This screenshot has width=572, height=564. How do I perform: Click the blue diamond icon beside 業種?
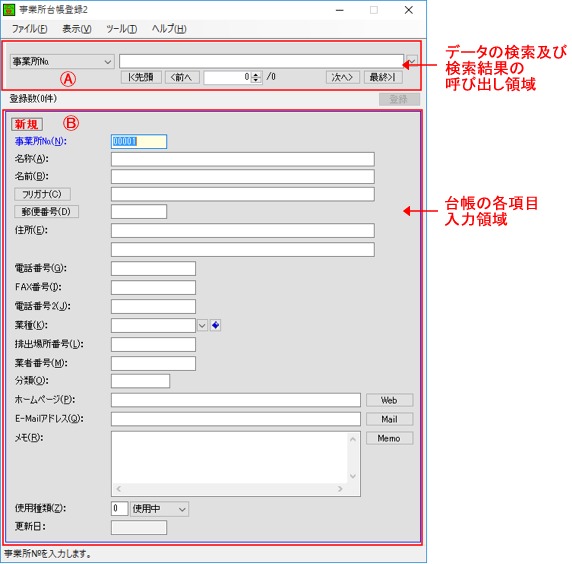click(215, 325)
